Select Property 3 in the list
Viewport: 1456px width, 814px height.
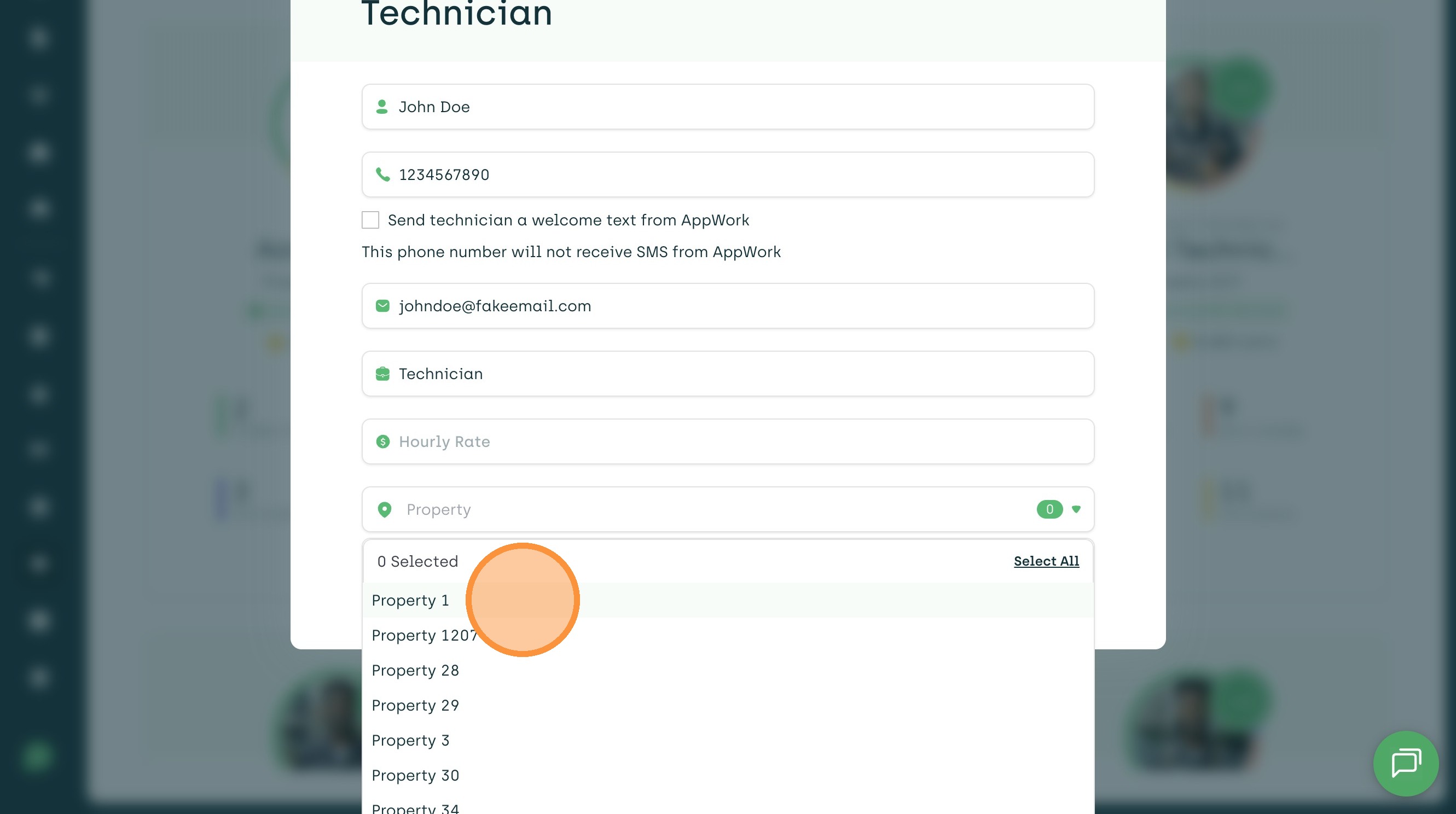pyautogui.click(x=410, y=741)
